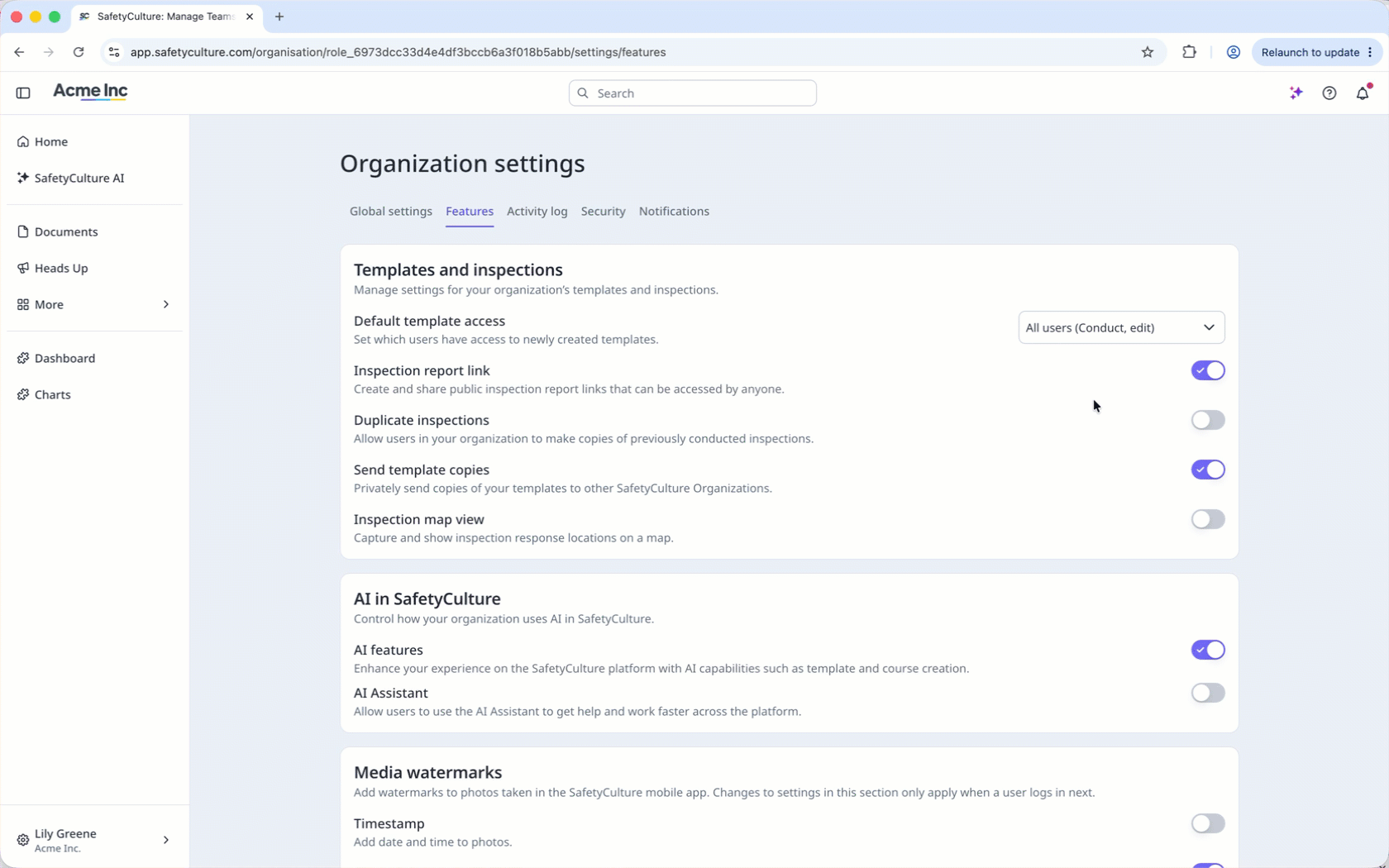Image resolution: width=1389 pixels, height=868 pixels.
Task: View site information icon in the address bar
Action: [114, 52]
